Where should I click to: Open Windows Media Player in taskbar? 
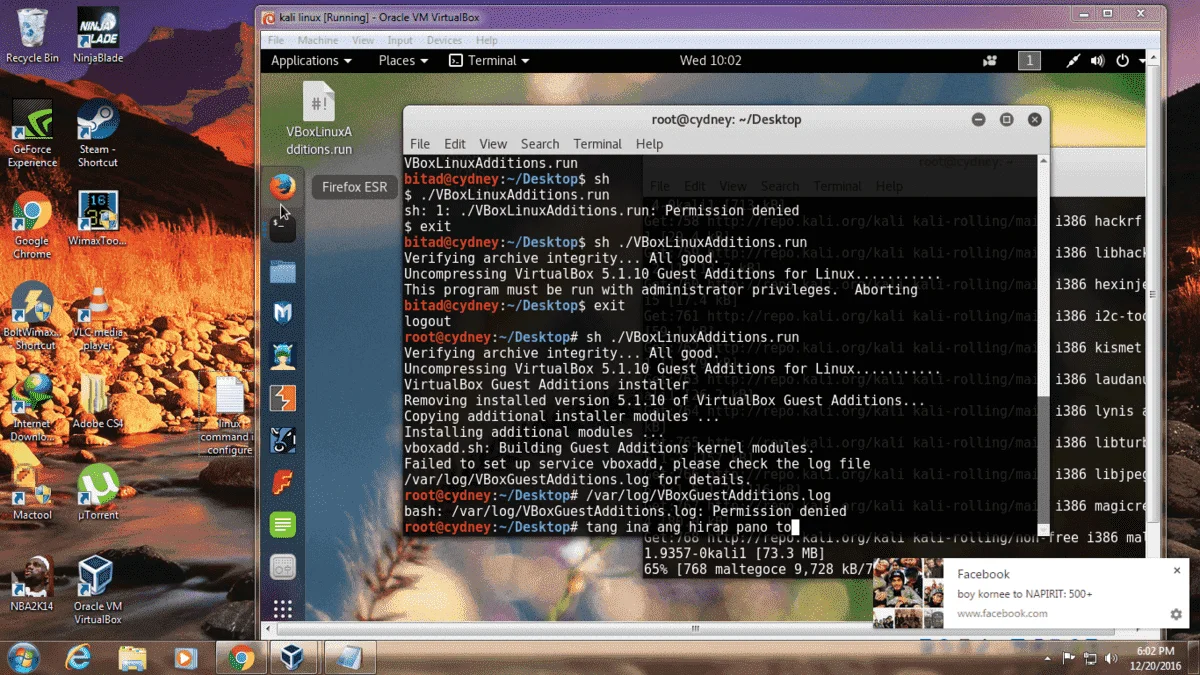point(185,657)
